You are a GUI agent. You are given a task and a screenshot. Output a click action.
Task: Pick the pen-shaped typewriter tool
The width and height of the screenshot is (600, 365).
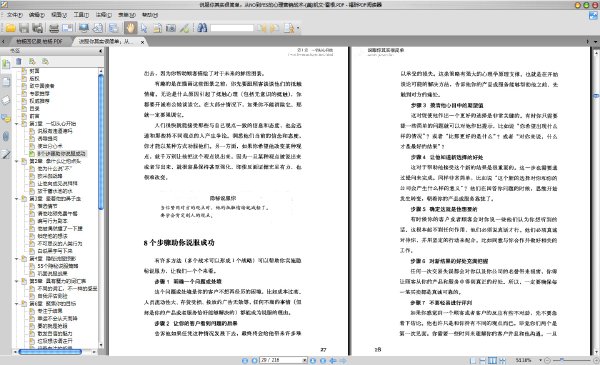point(184,28)
